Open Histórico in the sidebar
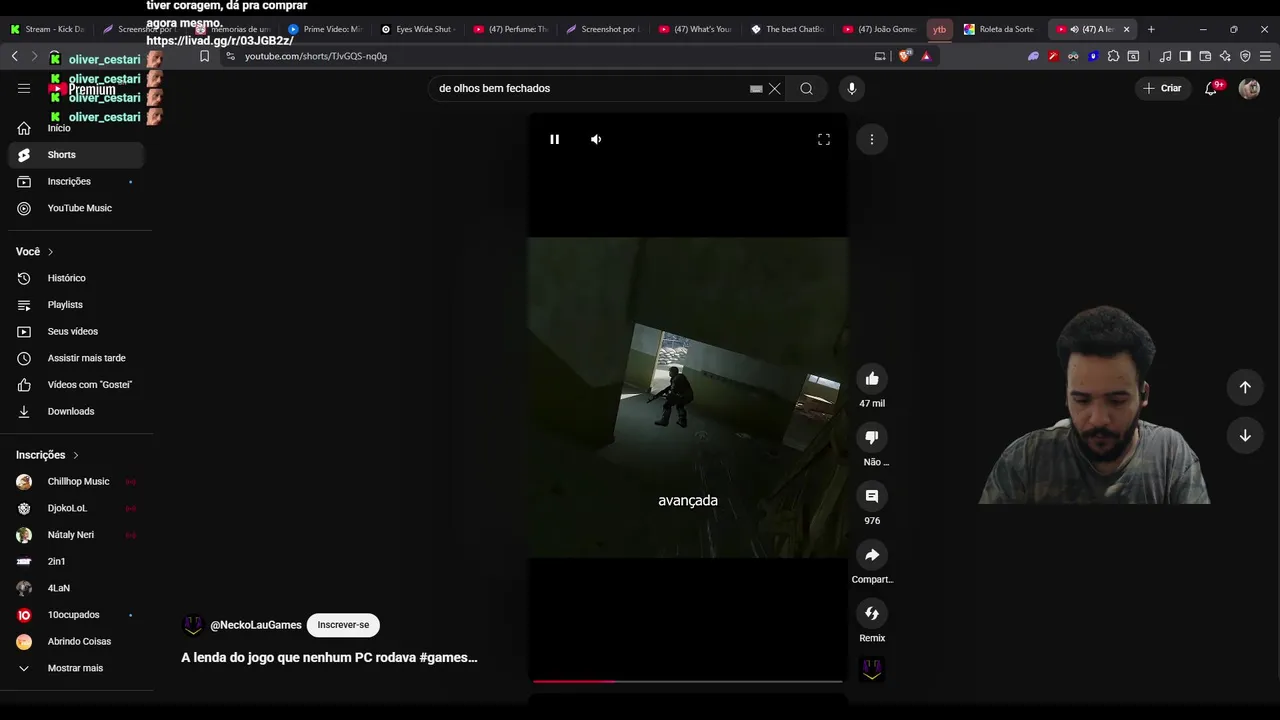The width and height of the screenshot is (1280, 720). 76,278
